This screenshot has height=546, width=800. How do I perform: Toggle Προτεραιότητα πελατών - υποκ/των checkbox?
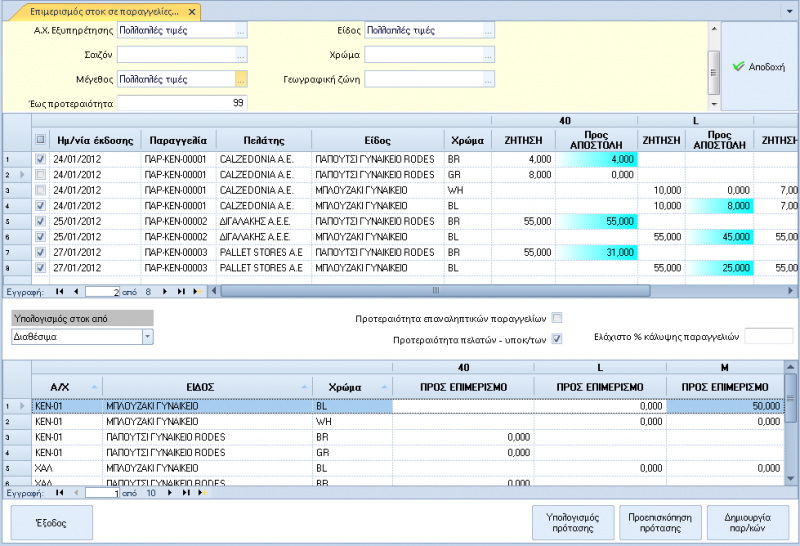pyautogui.click(x=557, y=339)
